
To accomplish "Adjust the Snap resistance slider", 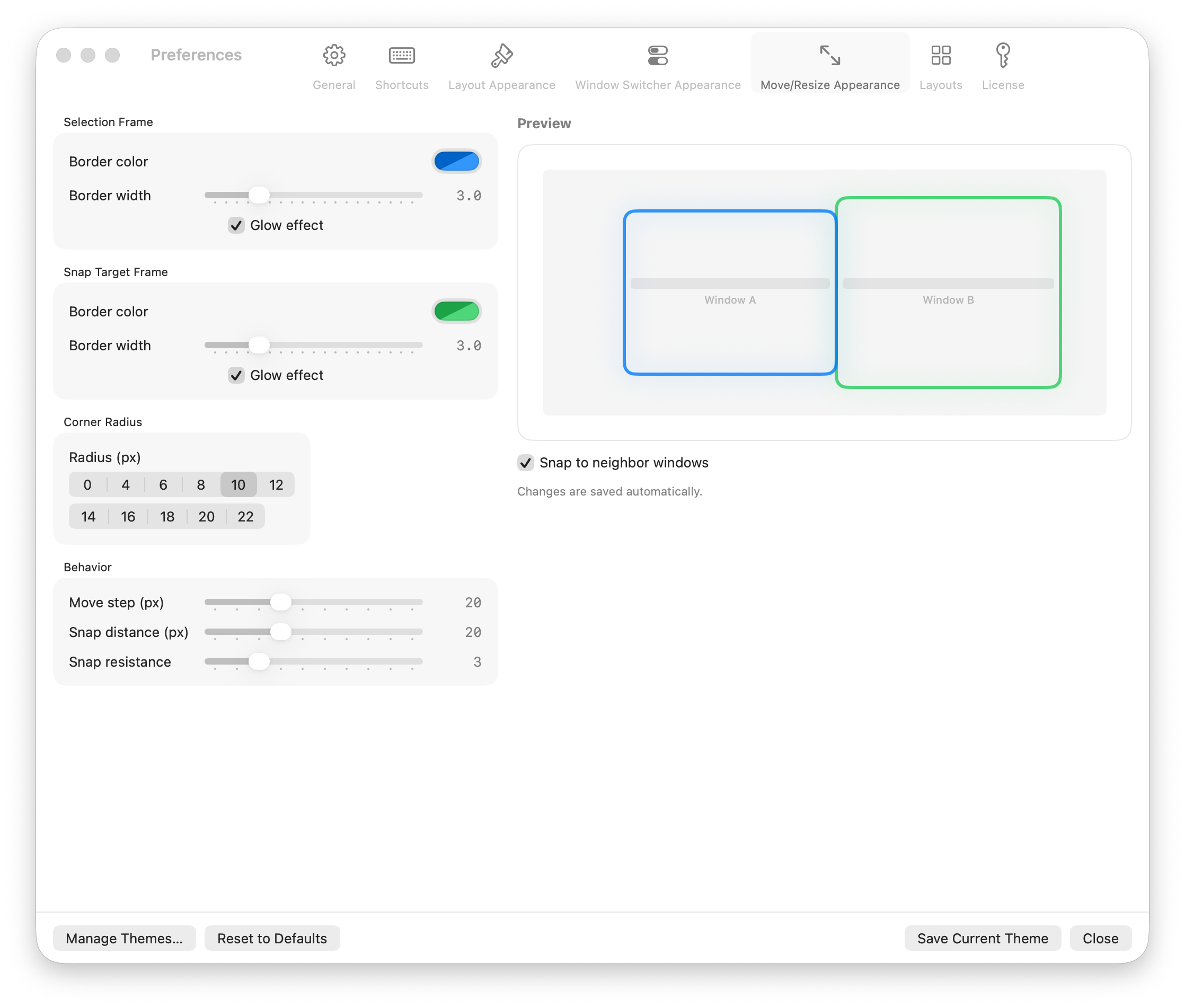I will point(313,662).
